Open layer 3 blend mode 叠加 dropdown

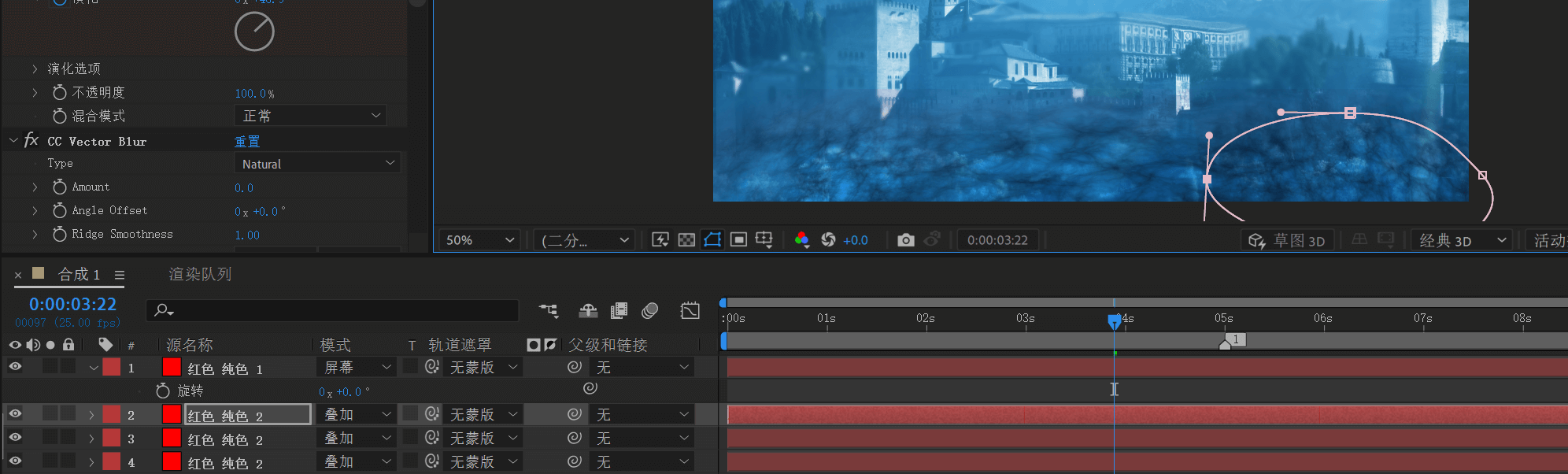click(357, 438)
